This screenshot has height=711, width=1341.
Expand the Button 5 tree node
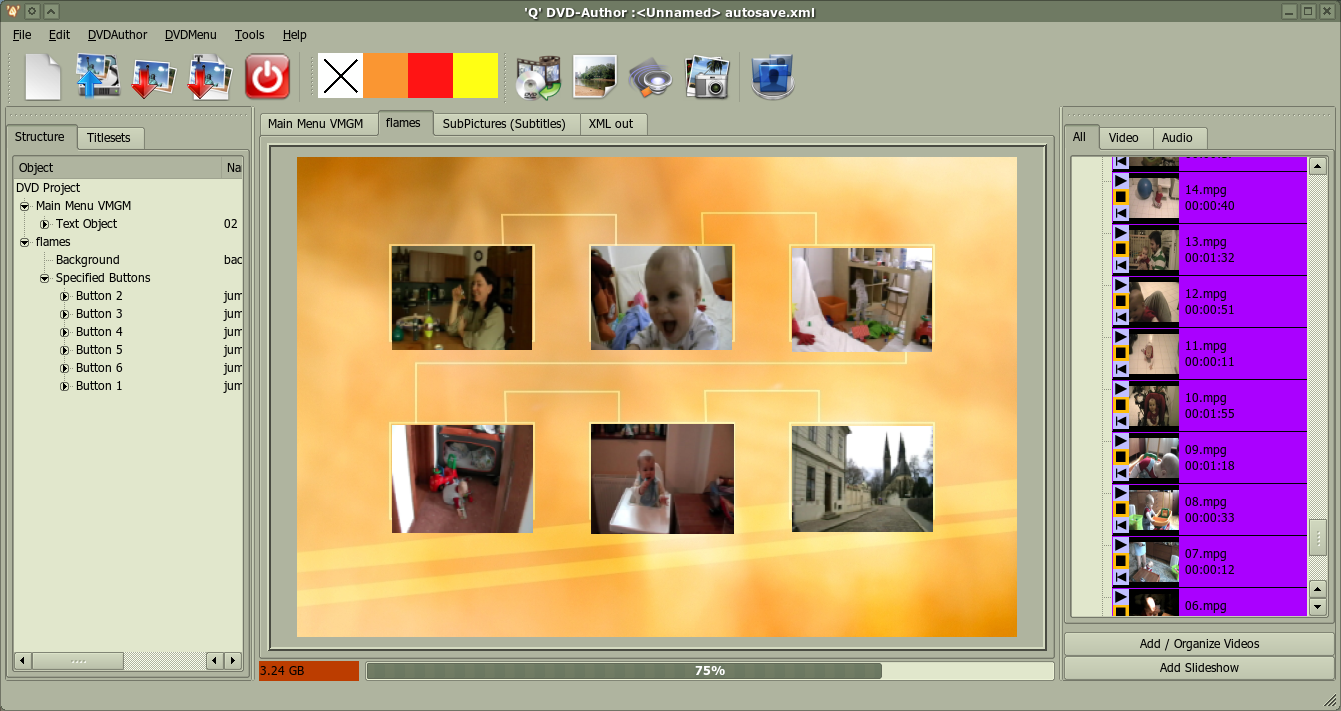[x=65, y=350]
